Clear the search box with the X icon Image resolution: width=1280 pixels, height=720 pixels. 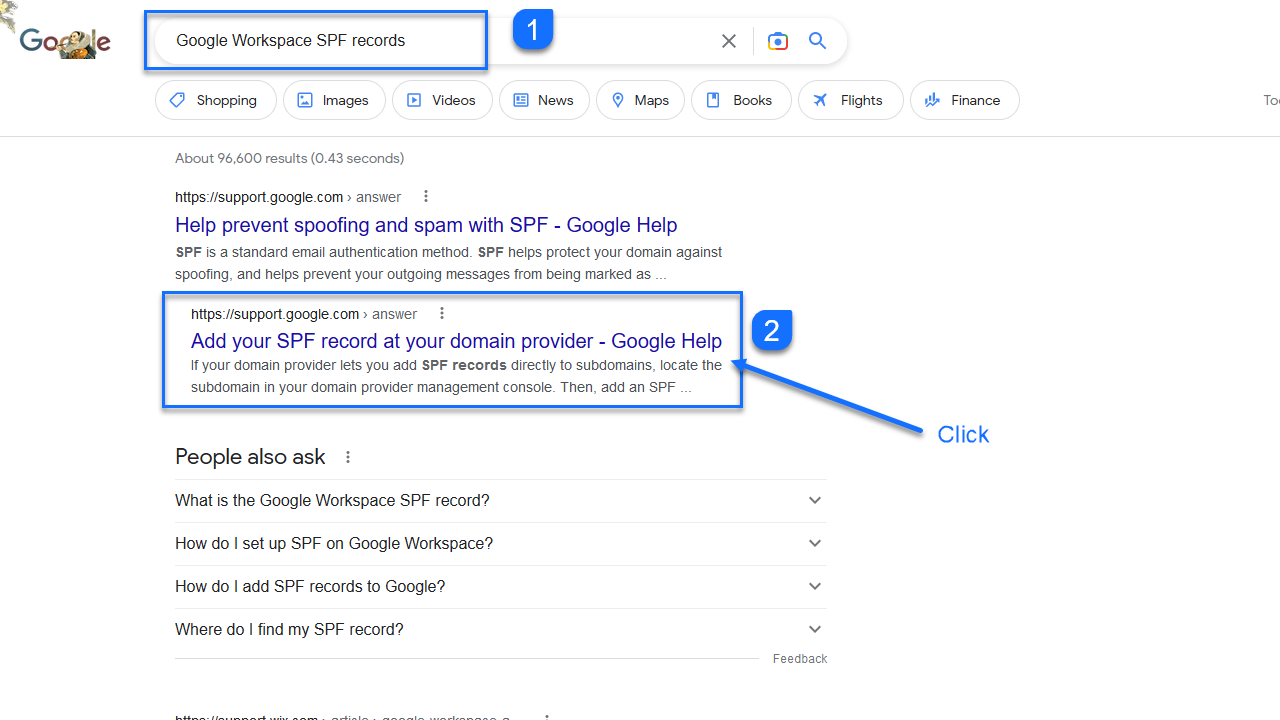[729, 41]
